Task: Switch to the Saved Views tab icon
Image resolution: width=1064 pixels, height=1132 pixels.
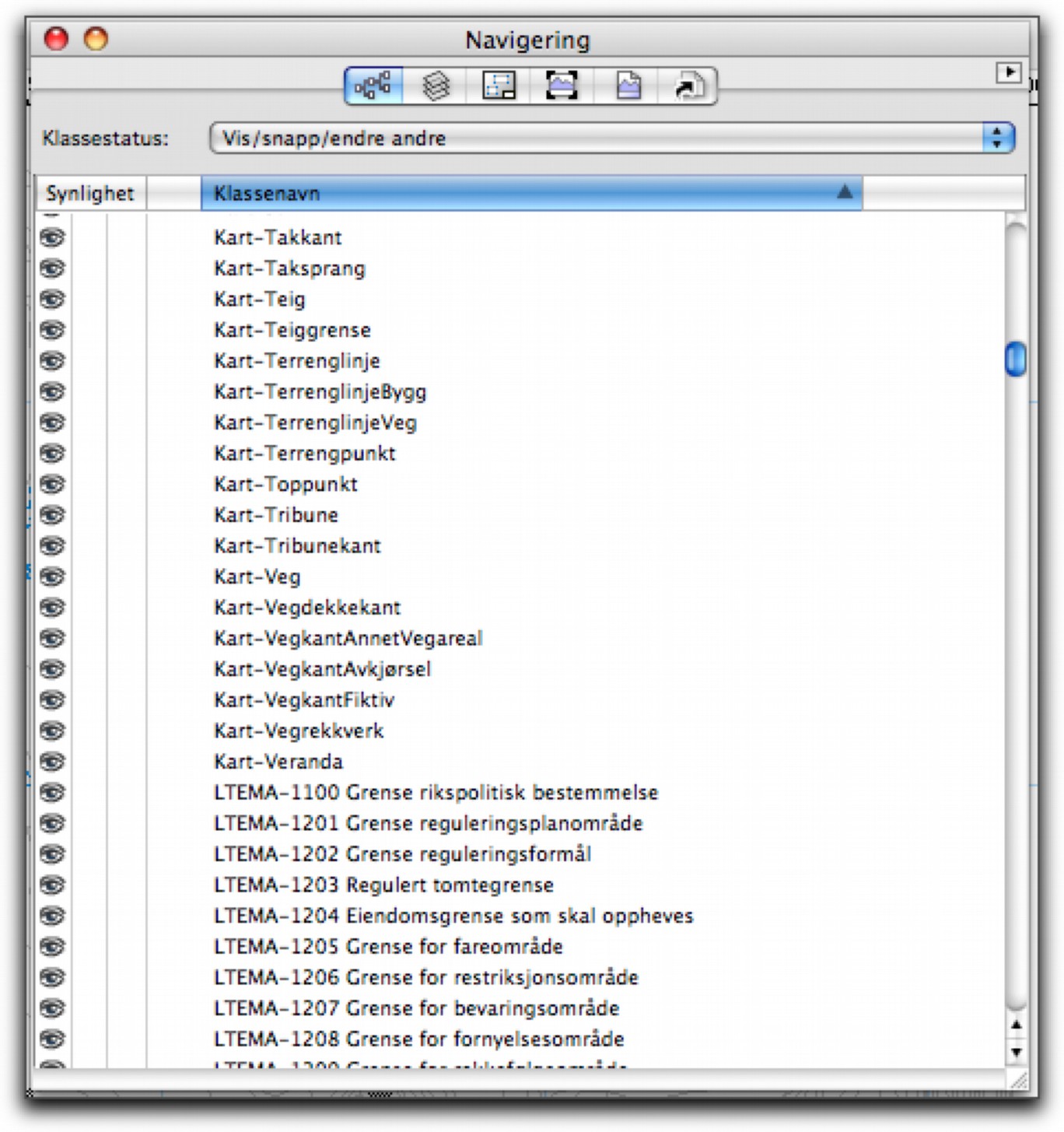Action: (x=627, y=85)
